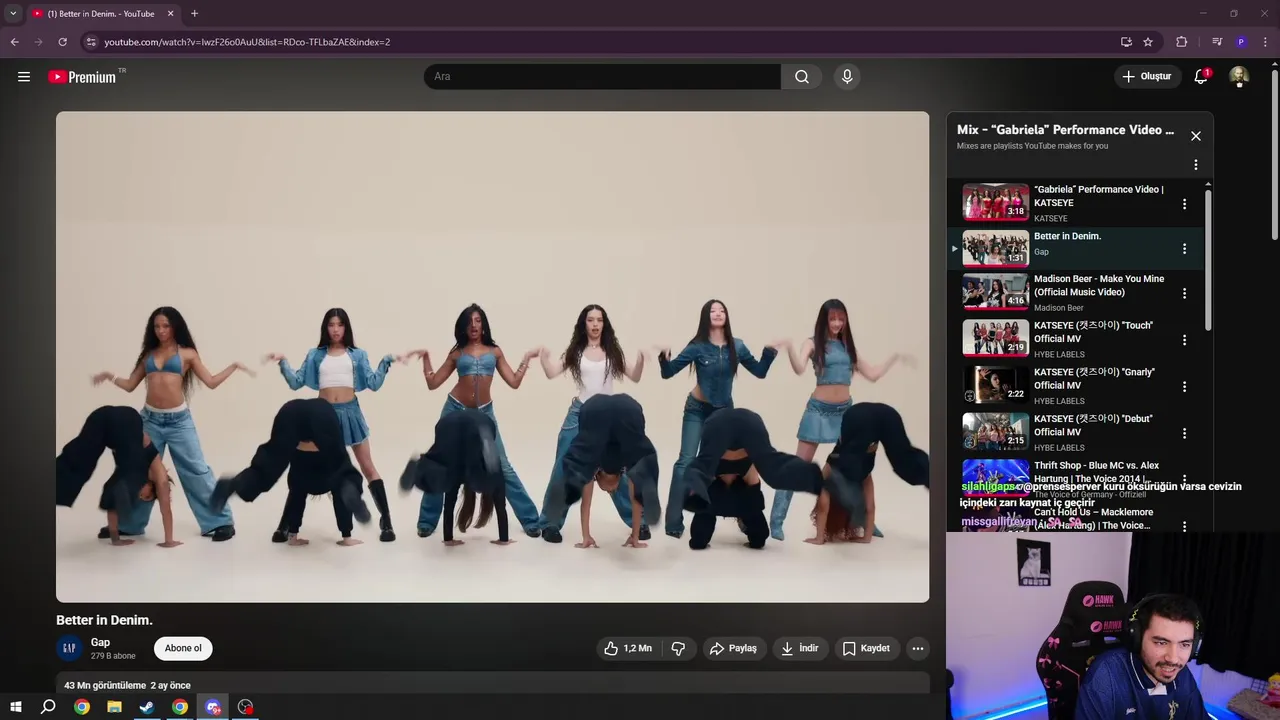Open the YouTube hamburger guide menu
This screenshot has height=720, width=1280.
pos(24,77)
